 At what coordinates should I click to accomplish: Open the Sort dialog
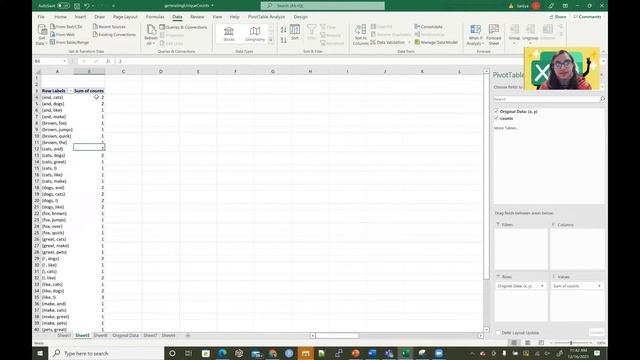(295, 32)
